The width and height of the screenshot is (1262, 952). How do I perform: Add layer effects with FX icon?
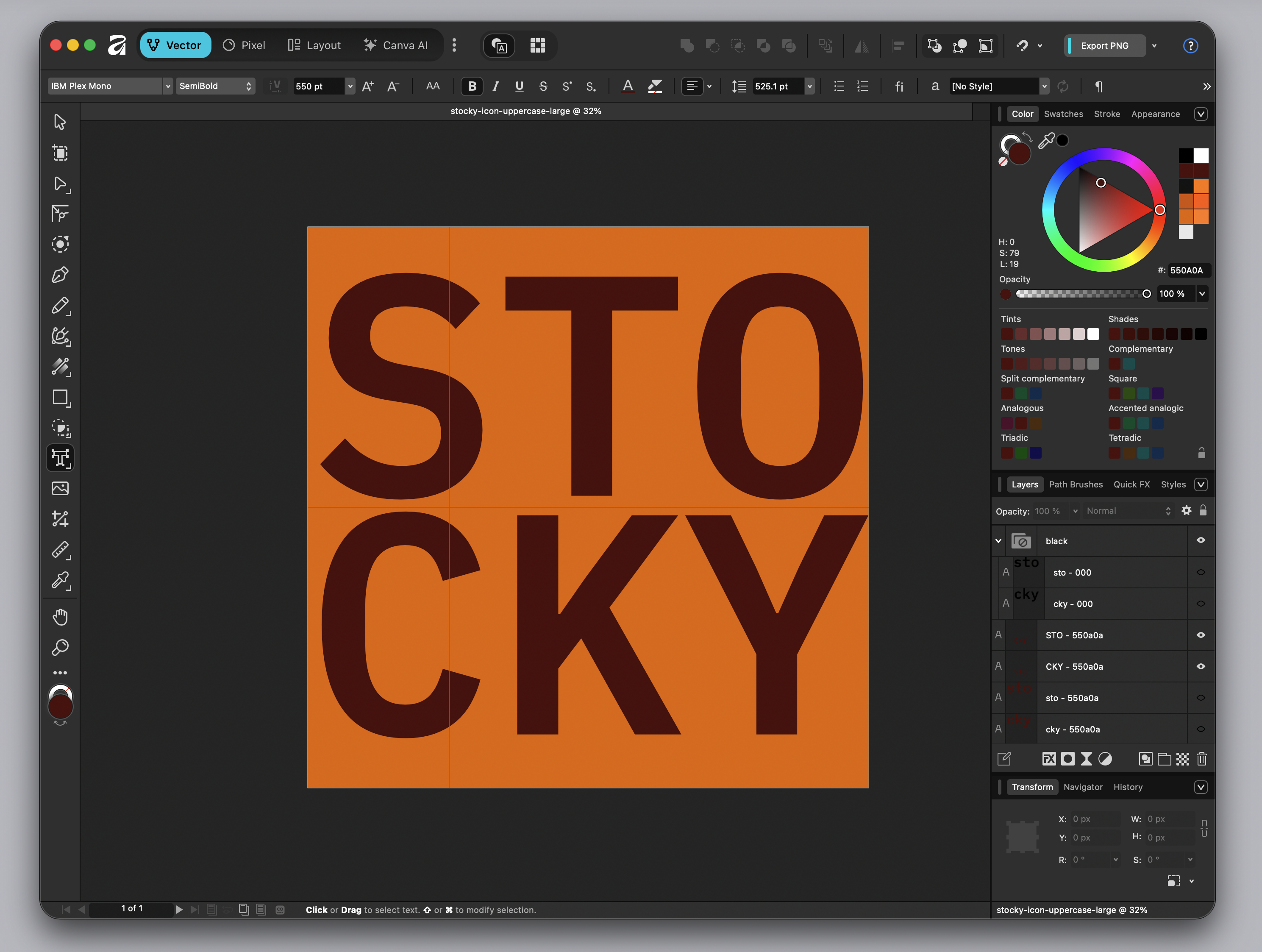[x=1048, y=759]
